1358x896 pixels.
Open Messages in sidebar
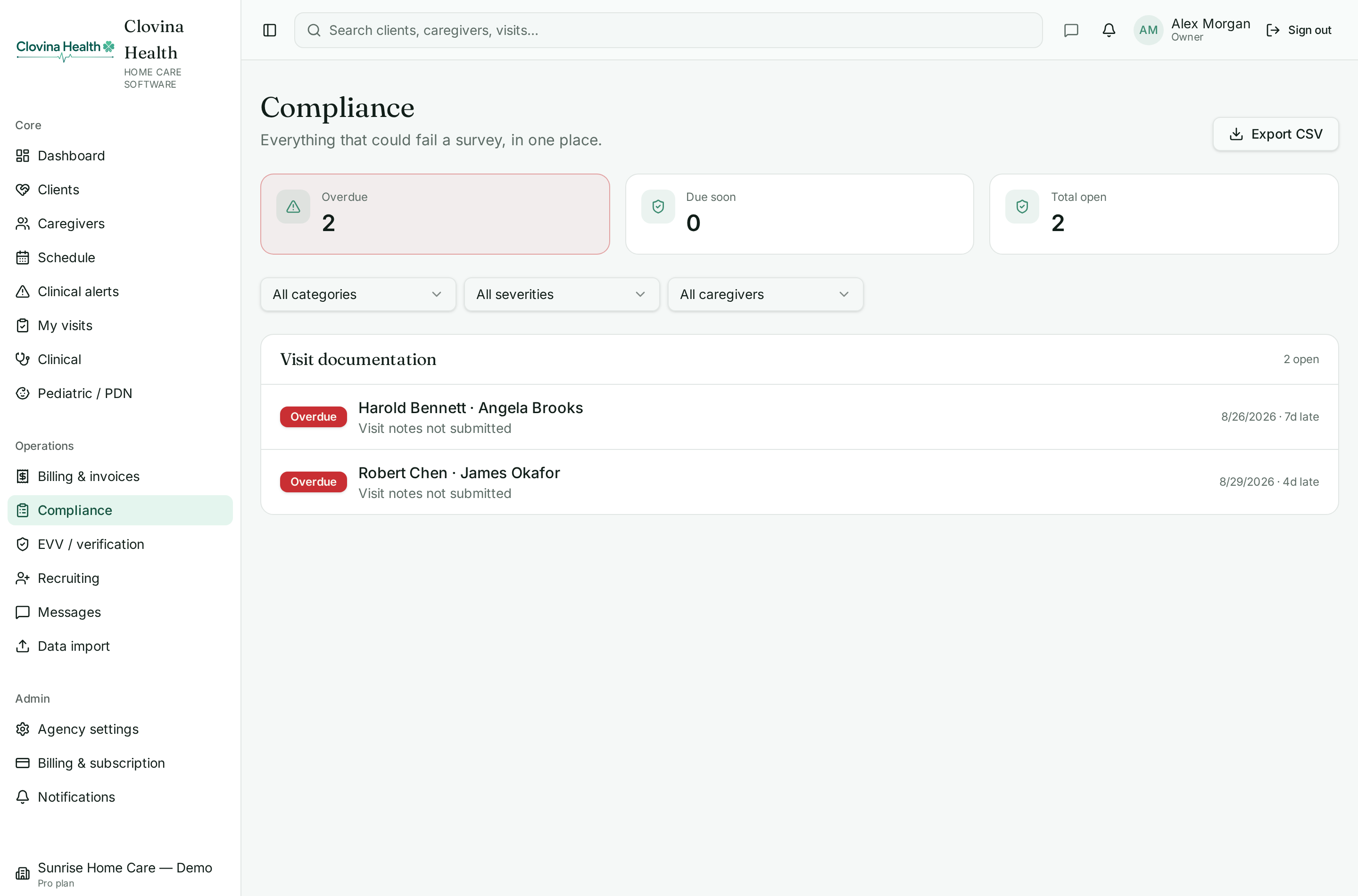tap(120, 613)
